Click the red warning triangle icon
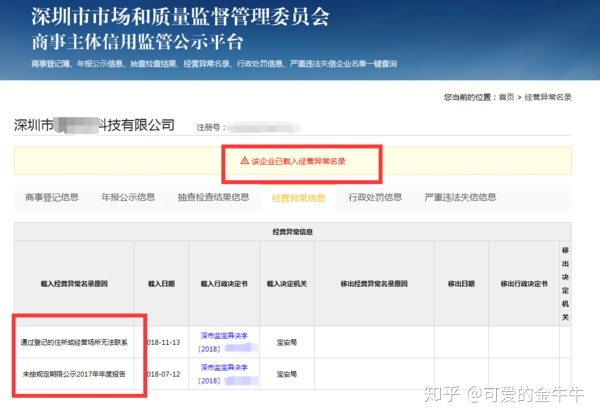The width and height of the screenshot is (600, 419). coord(243,160)
